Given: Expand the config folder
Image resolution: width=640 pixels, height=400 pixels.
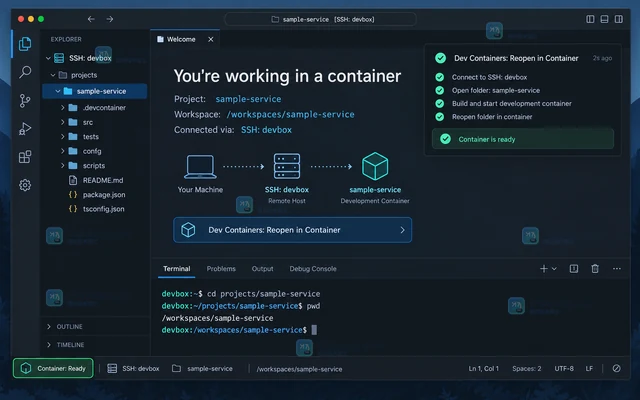Looking at the screenshot, I should 62,151.
